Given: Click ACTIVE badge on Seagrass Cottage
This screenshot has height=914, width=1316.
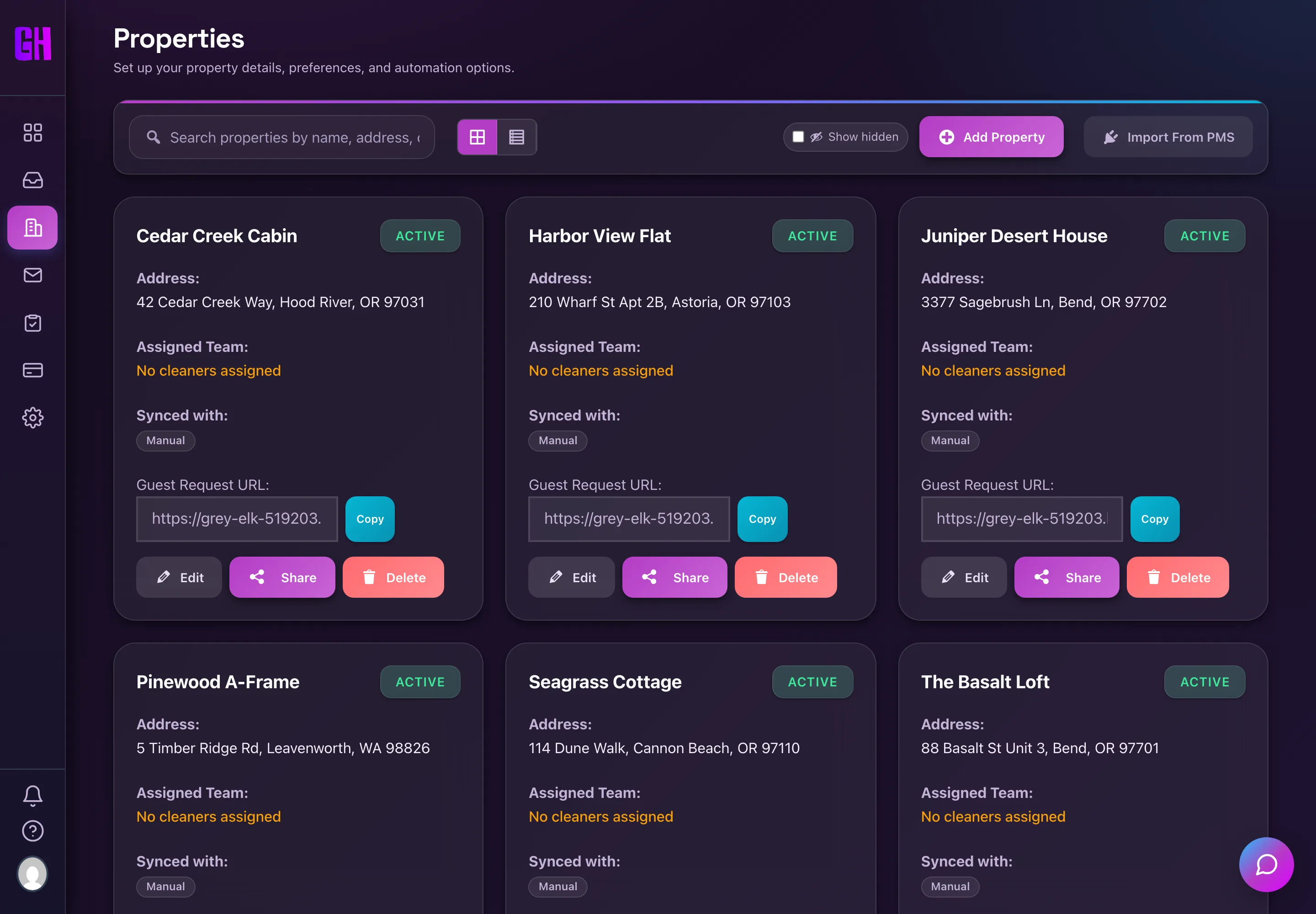Looking at the screenshot, I should coord(812,682).
